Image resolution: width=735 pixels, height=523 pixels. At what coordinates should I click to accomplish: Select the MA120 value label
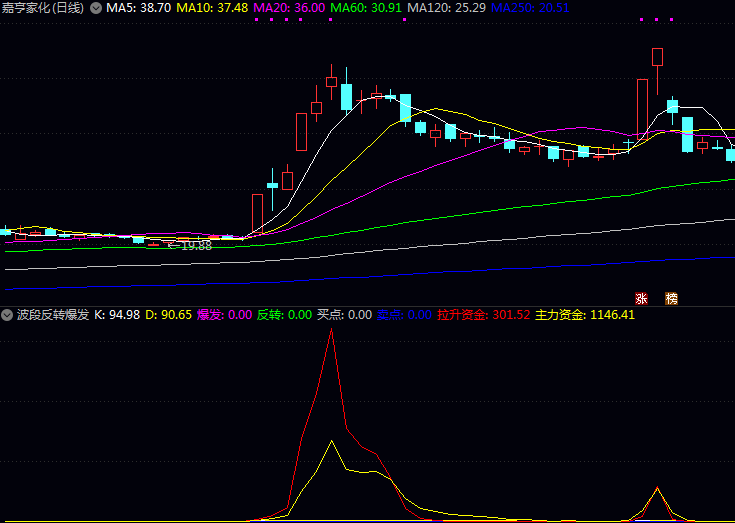click(x=447, y=8)
